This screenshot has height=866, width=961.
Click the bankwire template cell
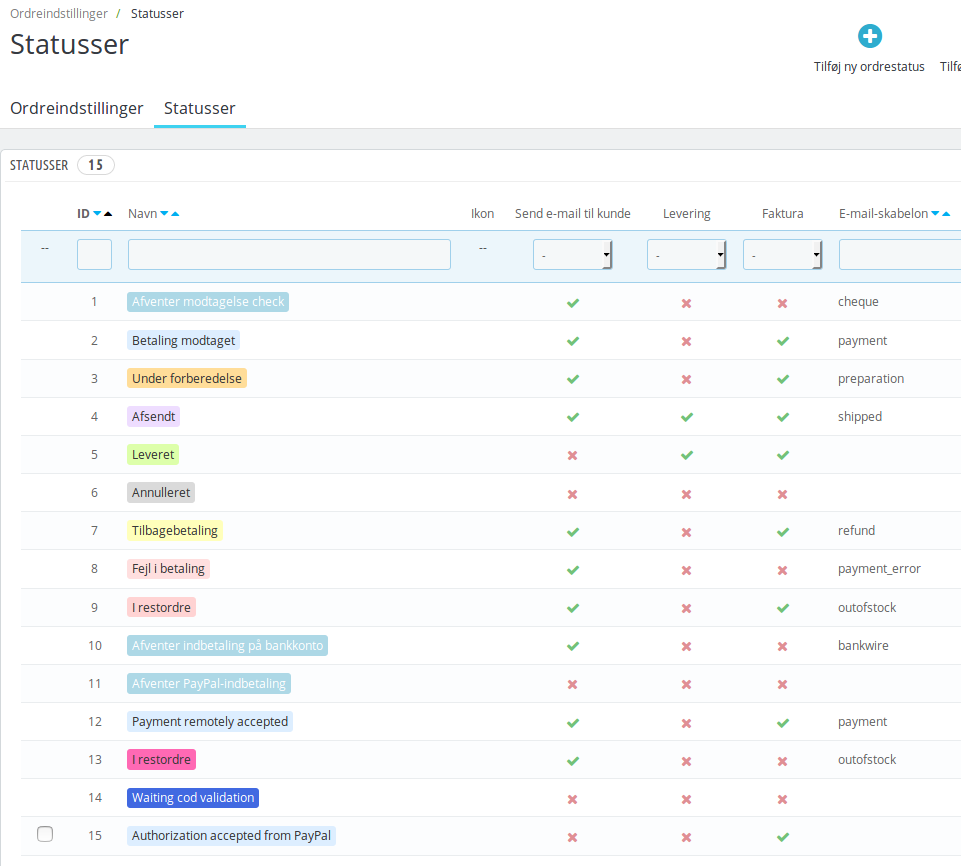pyautogui.click(x=863, y=645)
